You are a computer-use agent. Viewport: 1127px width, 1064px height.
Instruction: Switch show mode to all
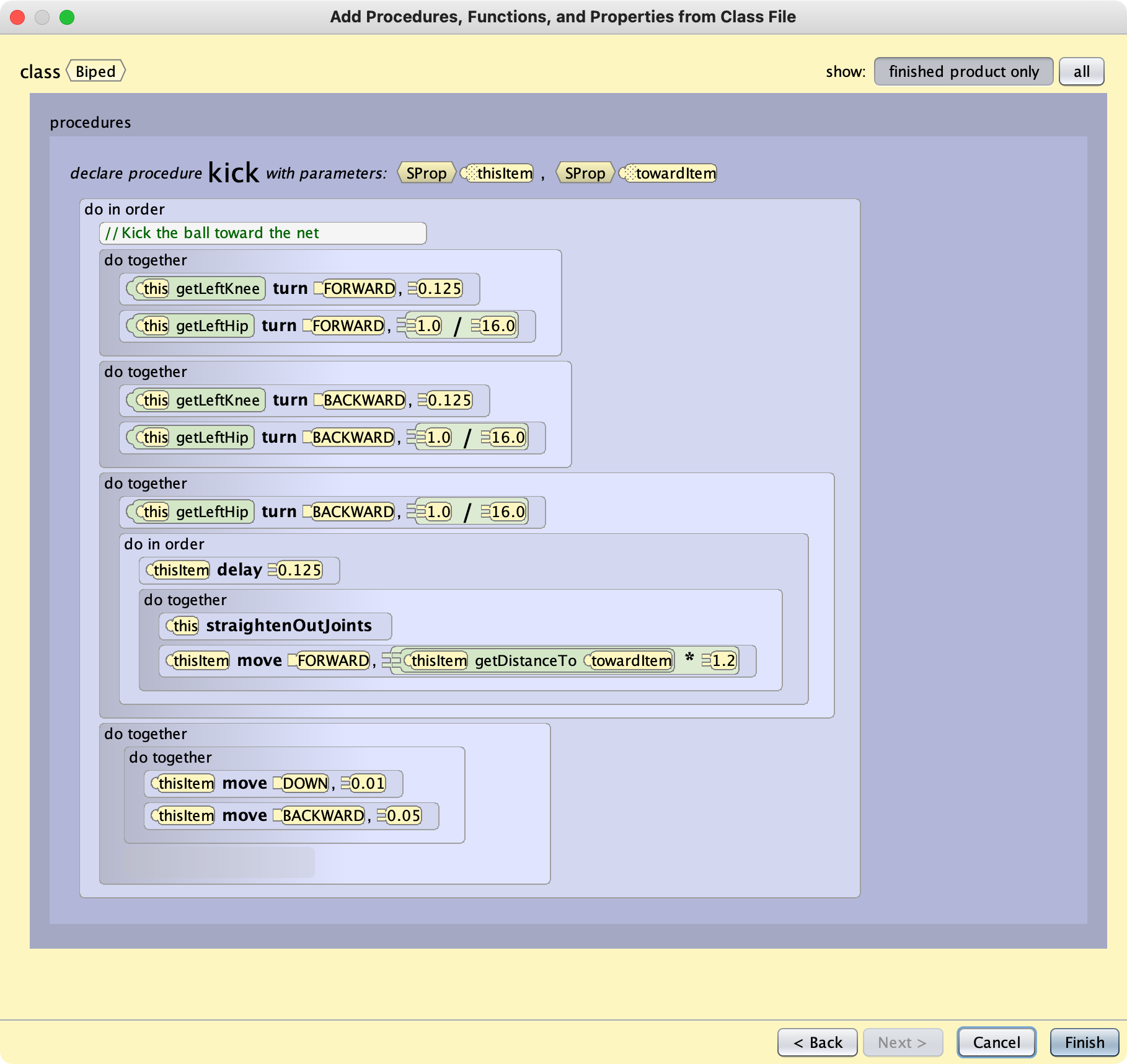[x=1082, y=71]
